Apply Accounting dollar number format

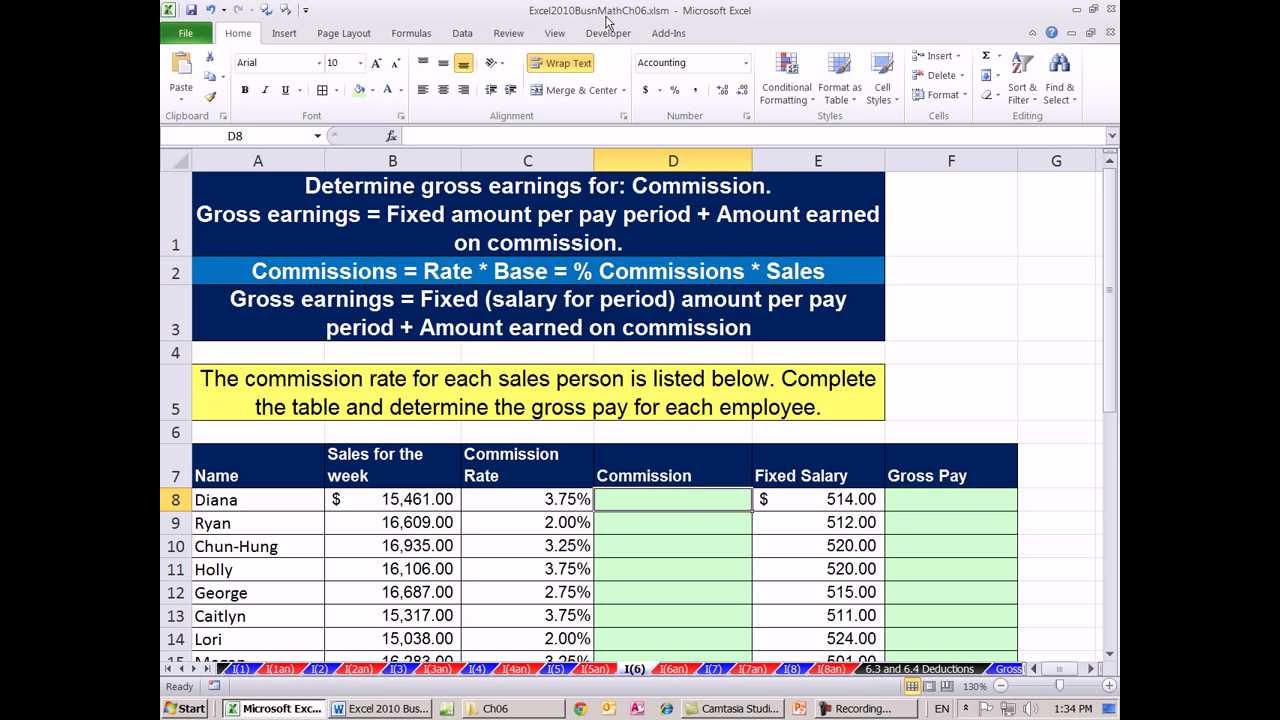tap(645, 90)
